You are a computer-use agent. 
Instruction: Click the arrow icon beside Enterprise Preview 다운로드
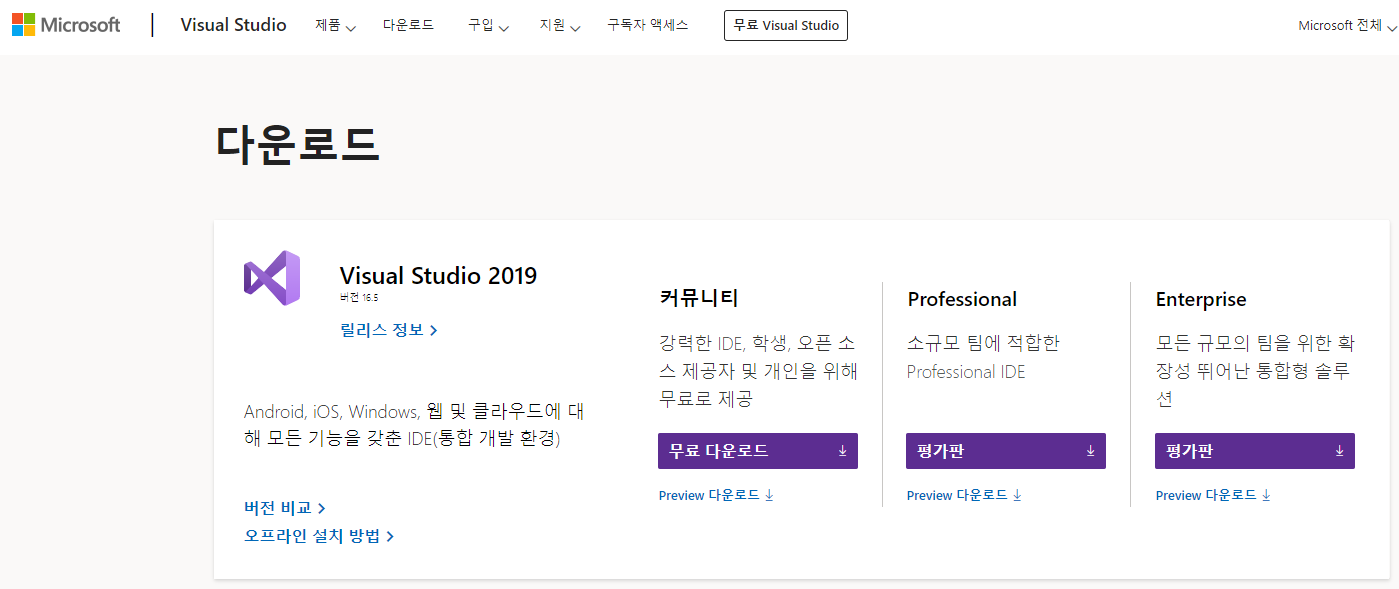tap(1266, 495)
